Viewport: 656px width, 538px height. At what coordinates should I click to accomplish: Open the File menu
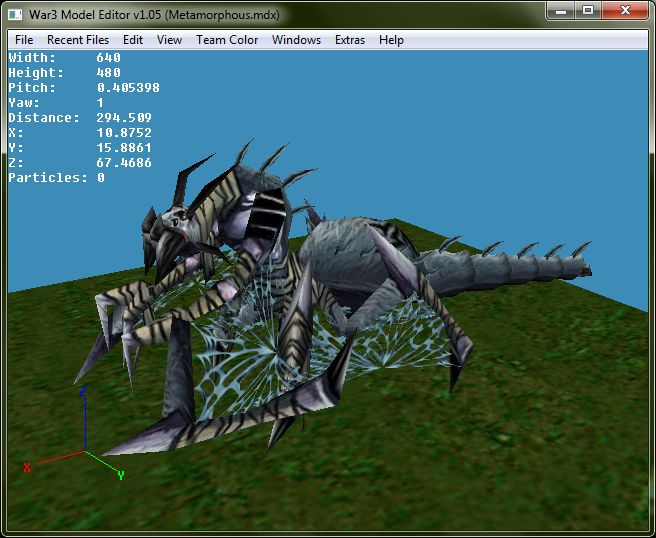[x=24, y=40]
